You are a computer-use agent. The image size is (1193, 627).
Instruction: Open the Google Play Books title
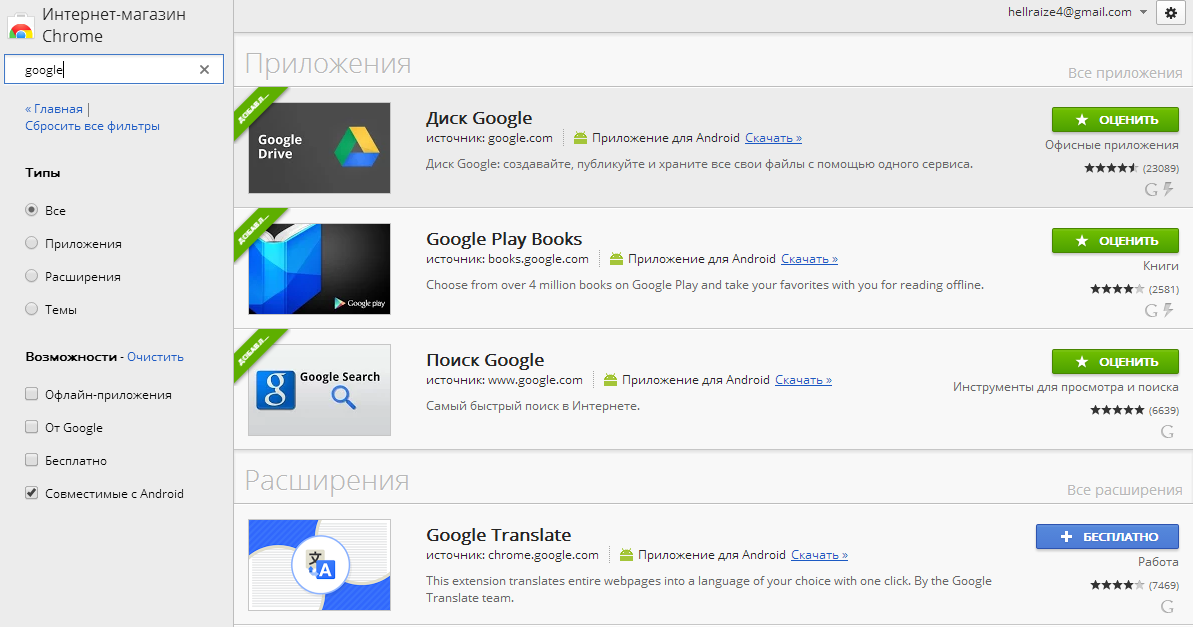pos(504,239)
